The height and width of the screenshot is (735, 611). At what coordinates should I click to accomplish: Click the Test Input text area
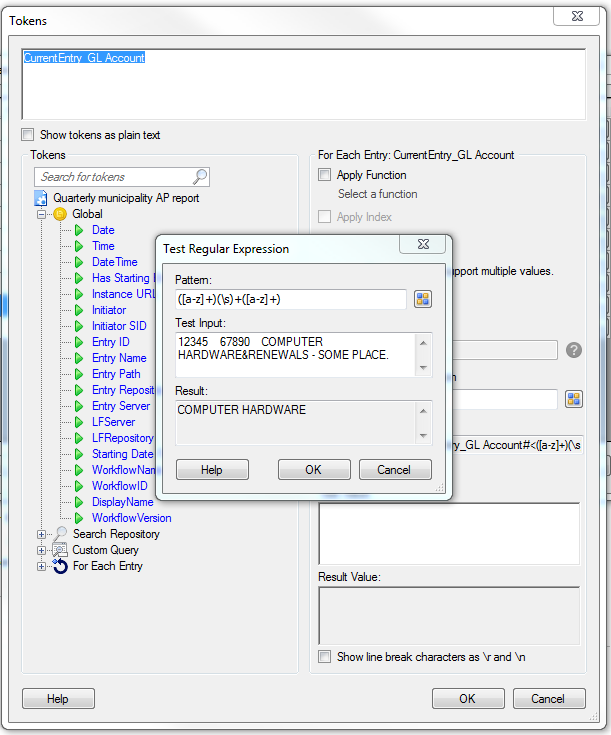pyautogui.click(x=295, y=355)
